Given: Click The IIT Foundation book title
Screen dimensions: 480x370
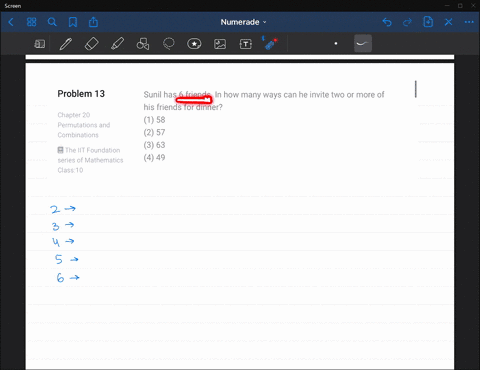Looking at the screenshot, I should tap(90, 160).
